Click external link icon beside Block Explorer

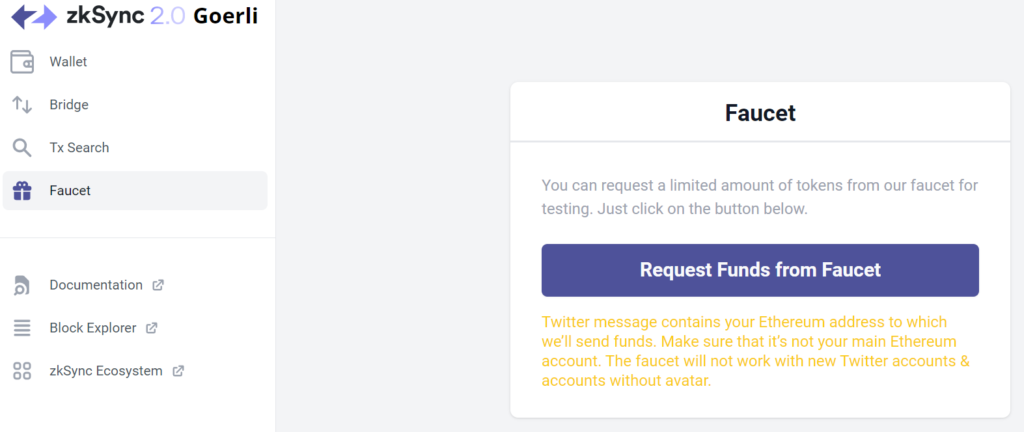coord(152,328)
